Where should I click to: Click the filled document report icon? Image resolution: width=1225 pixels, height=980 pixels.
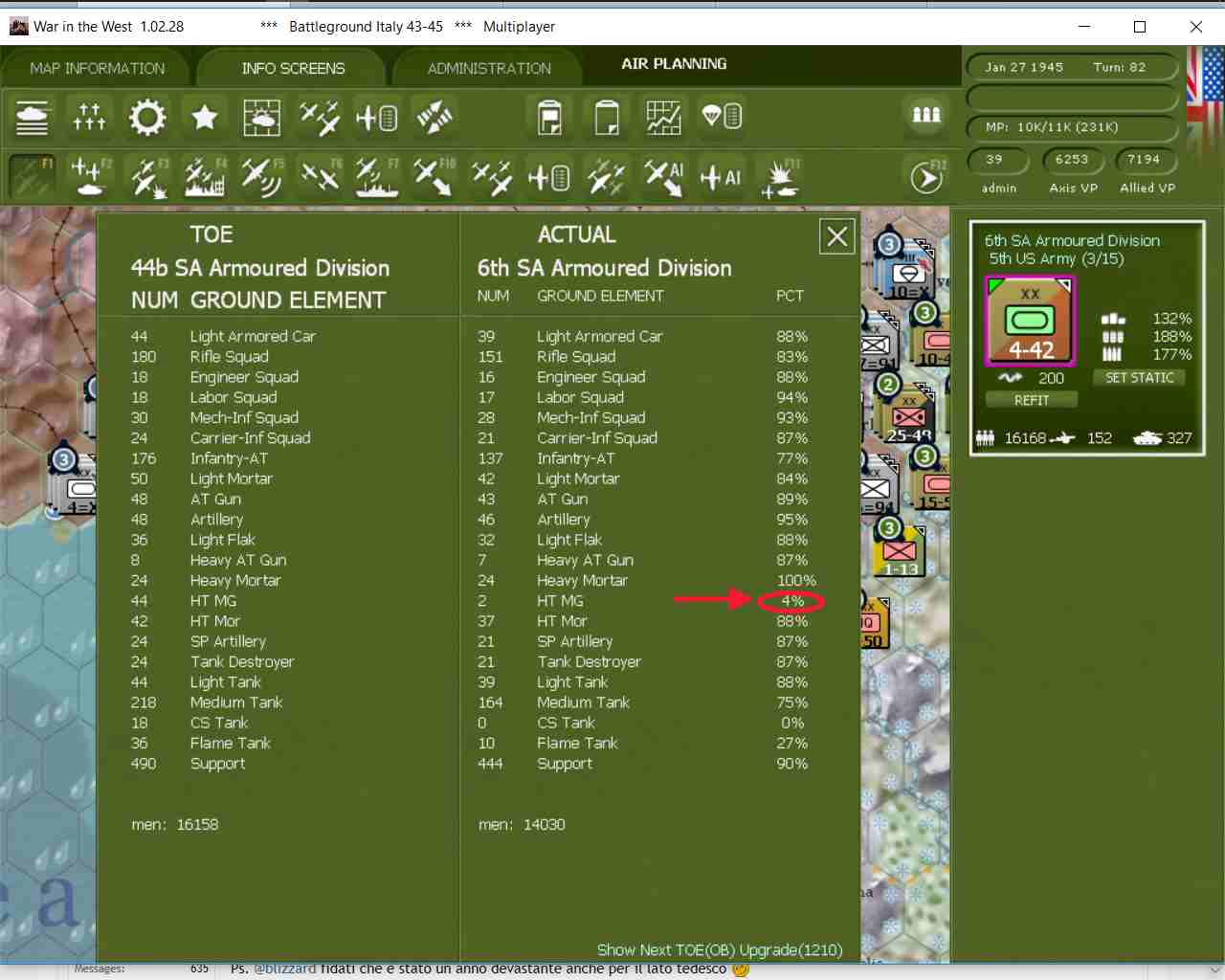click(x=549, y=117)
